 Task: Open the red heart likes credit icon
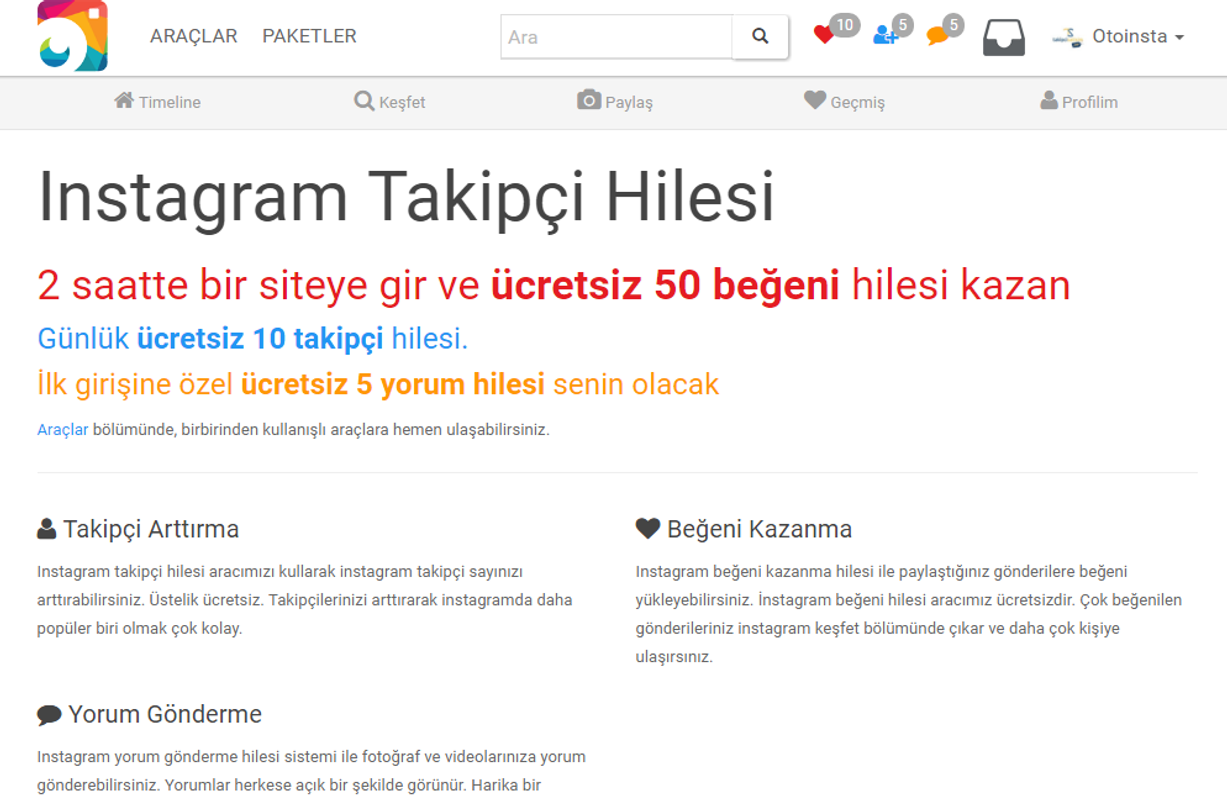[824, 36]
